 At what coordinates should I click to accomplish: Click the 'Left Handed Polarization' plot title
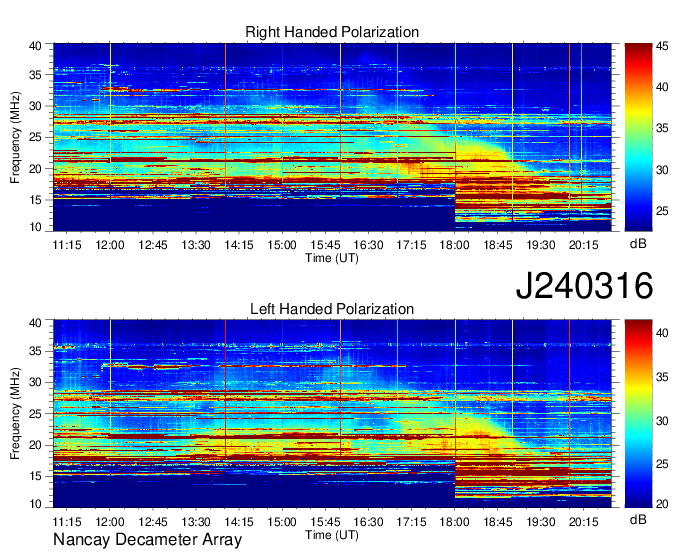332,309
